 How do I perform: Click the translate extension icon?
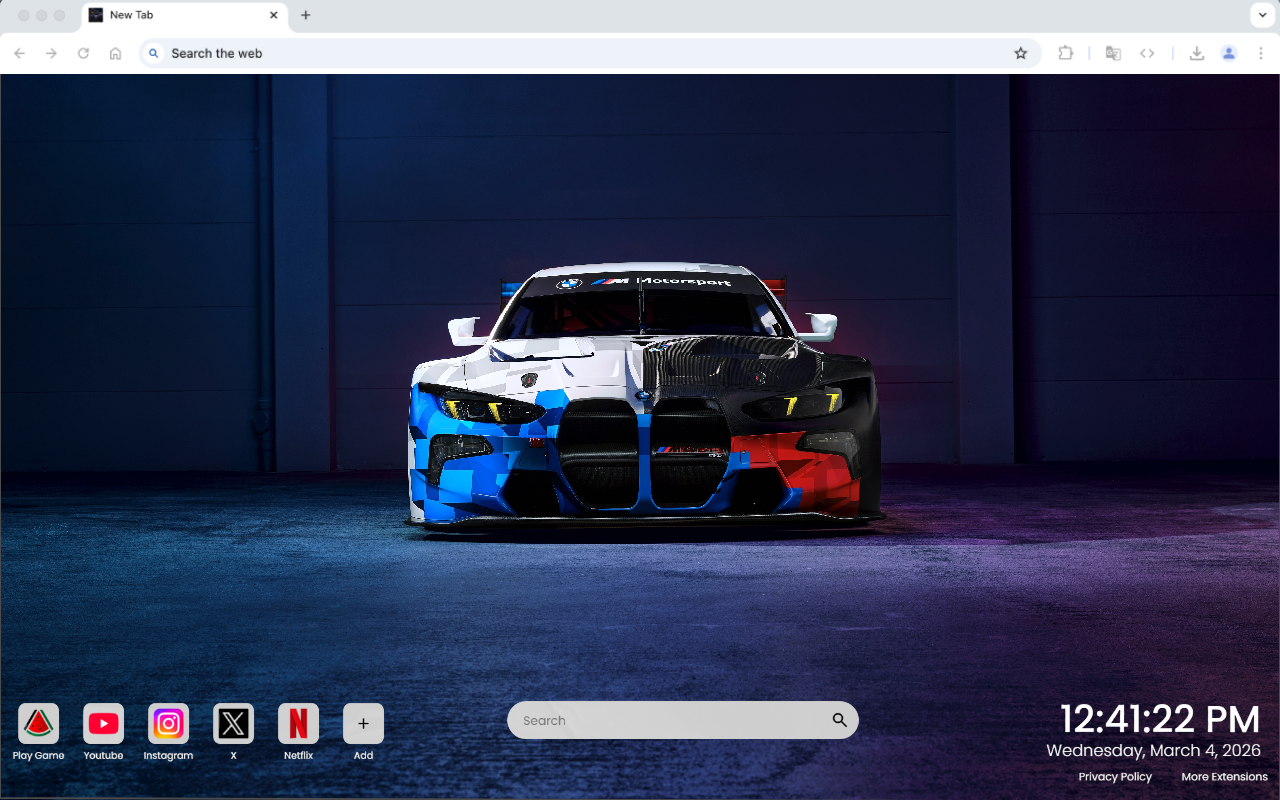(x=1113, y=53)
